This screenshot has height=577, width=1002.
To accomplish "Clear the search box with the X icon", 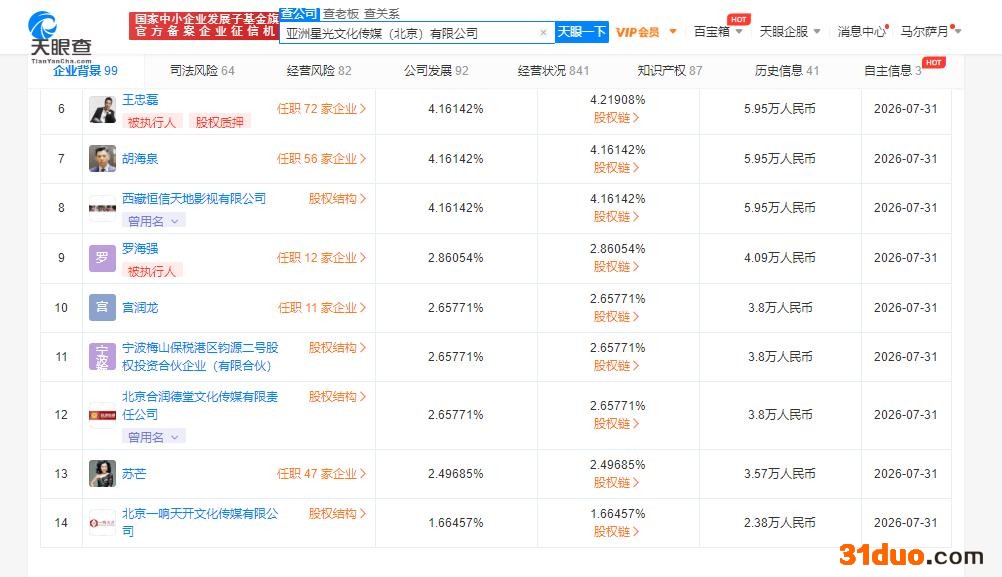I will pyautogui.click(x=543, y=33).
